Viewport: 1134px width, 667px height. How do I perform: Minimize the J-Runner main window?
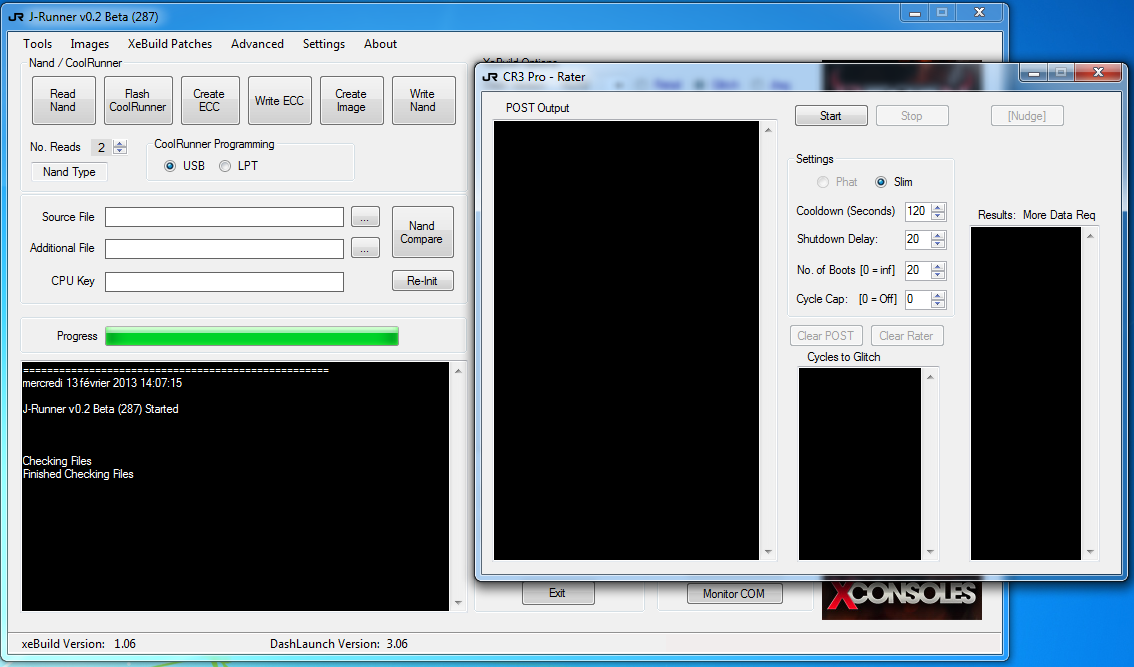point(915,12)
